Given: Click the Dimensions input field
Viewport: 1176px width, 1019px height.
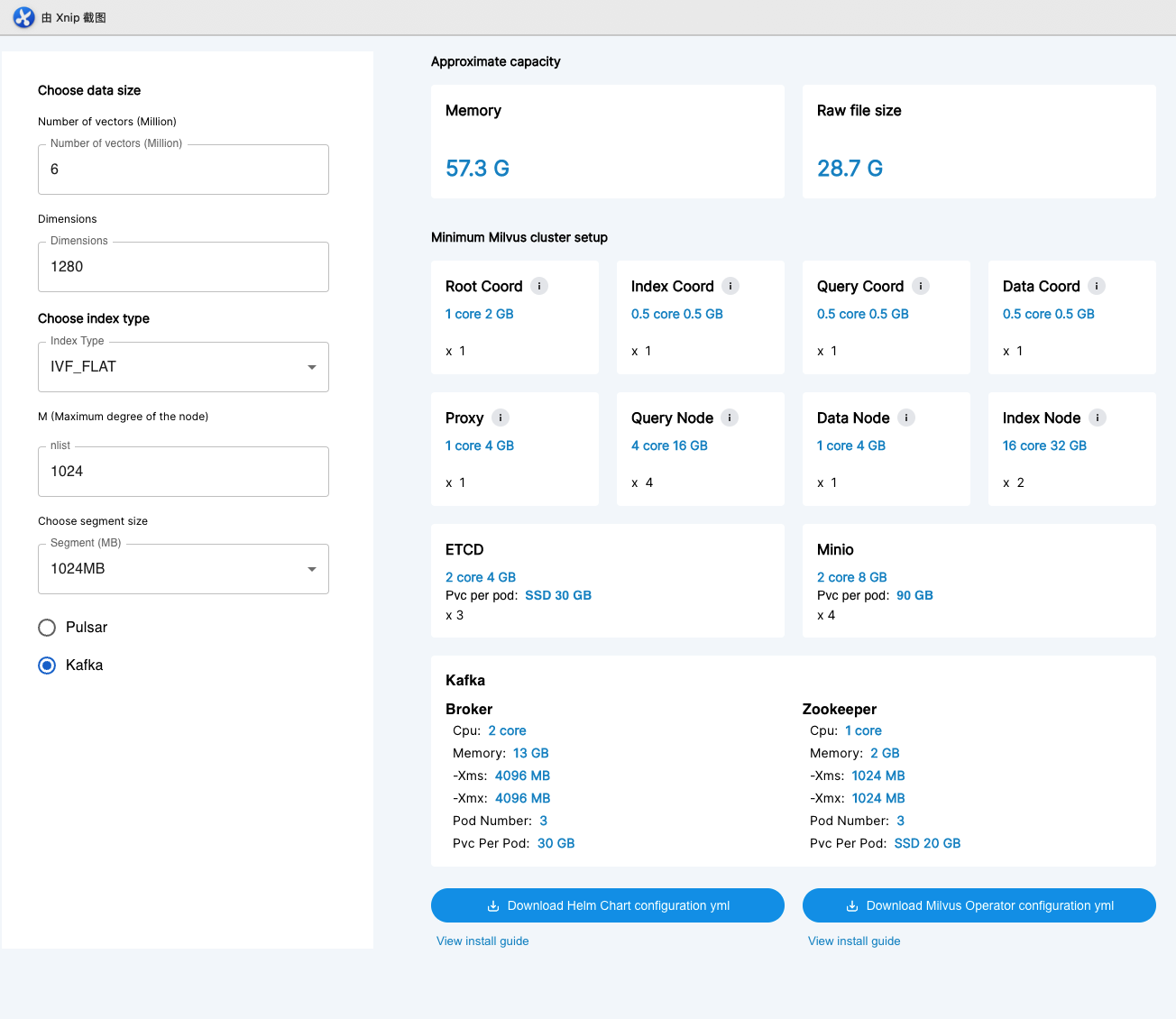Looking at the screenshot, I should 183,267.
